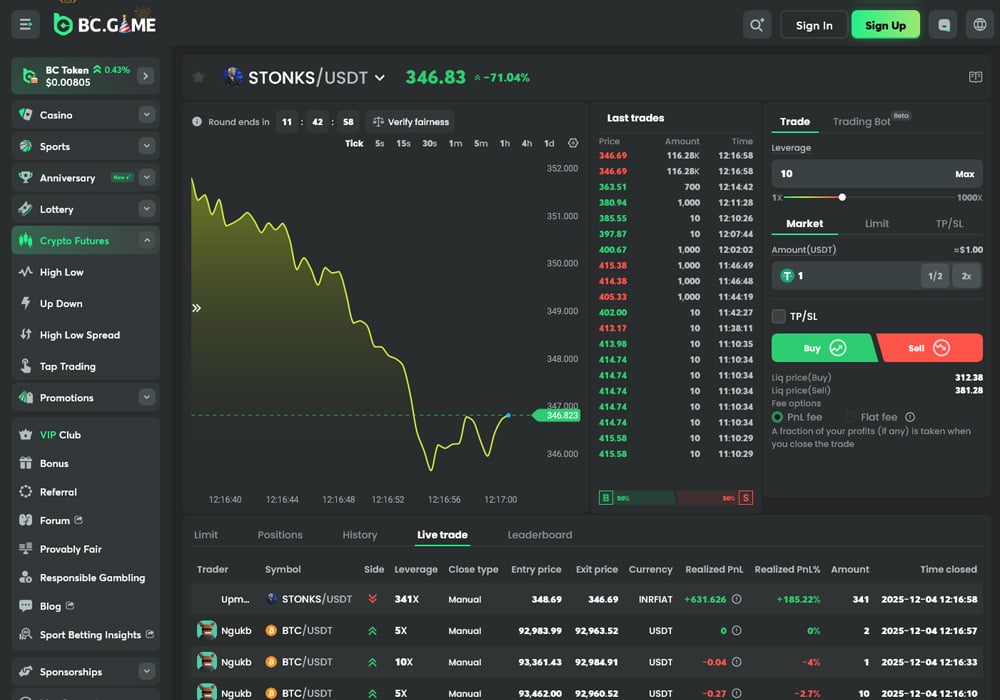Open the language globe icon

[x=980, y=25]
